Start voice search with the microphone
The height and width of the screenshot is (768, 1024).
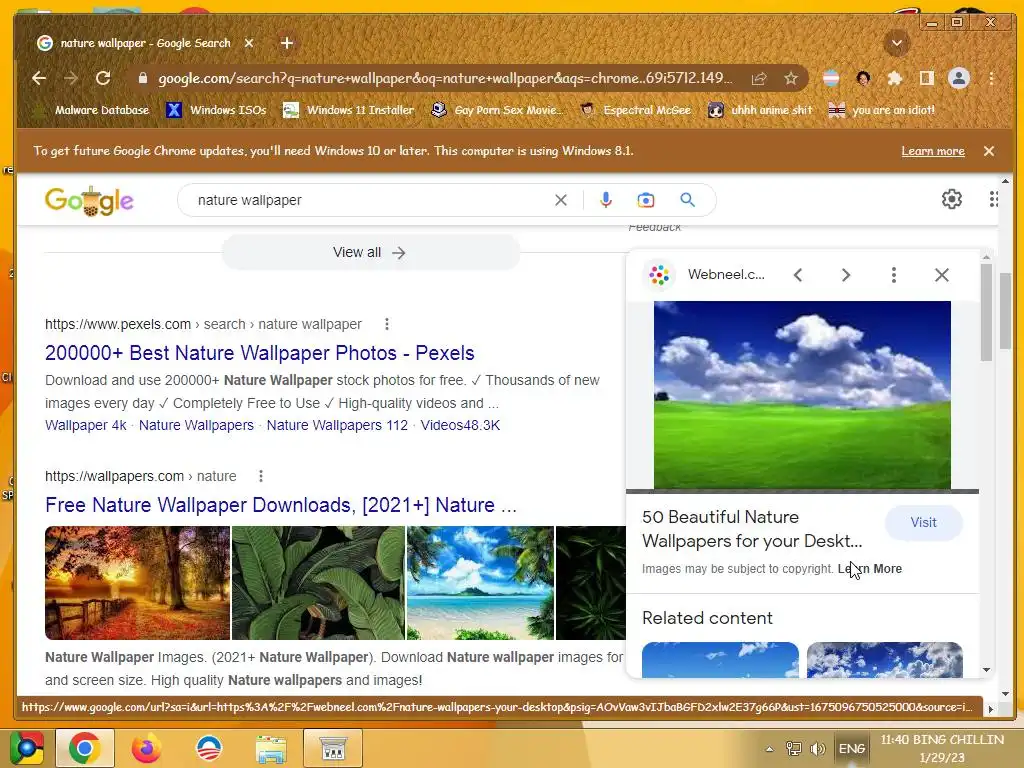tap(606, 200)
